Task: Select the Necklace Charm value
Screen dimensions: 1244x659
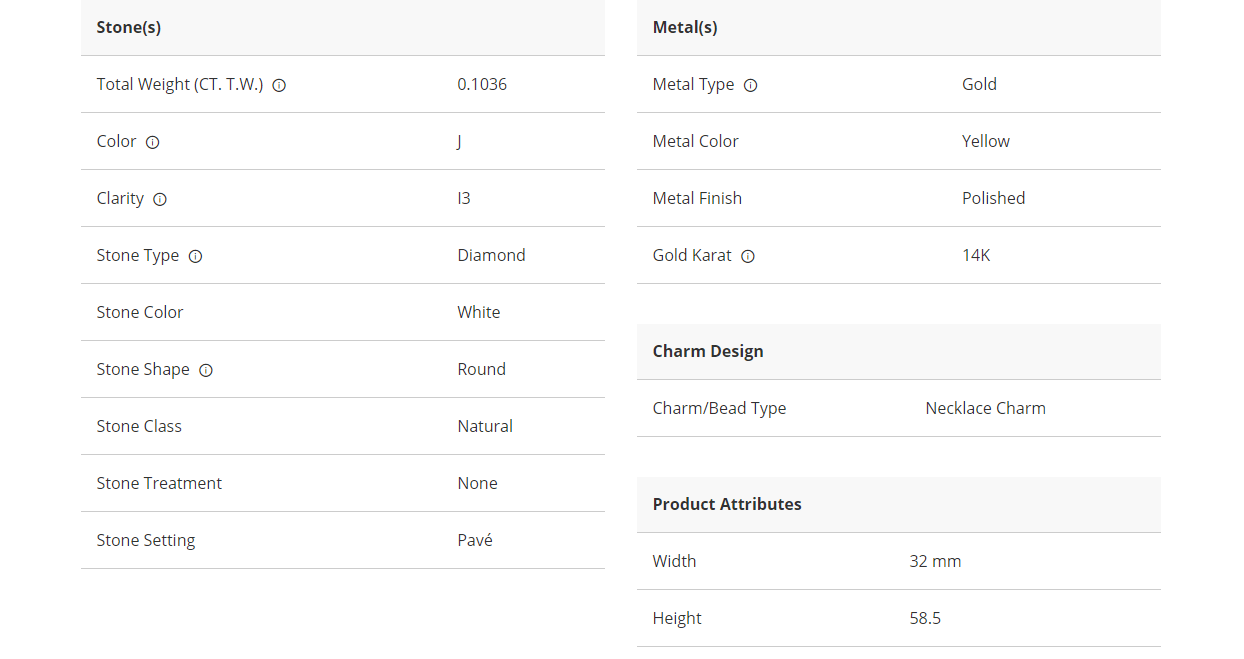Action: click(x=985, y=409)
